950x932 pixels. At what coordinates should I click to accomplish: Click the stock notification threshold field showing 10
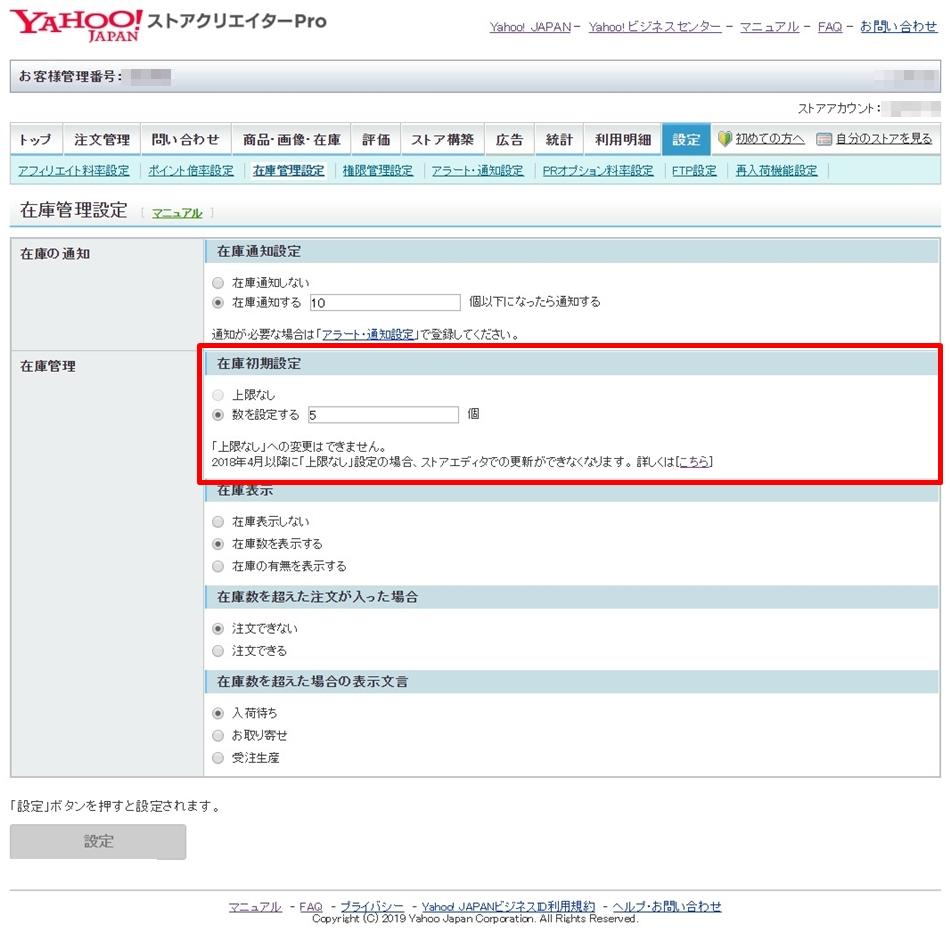tap(385, 302)
